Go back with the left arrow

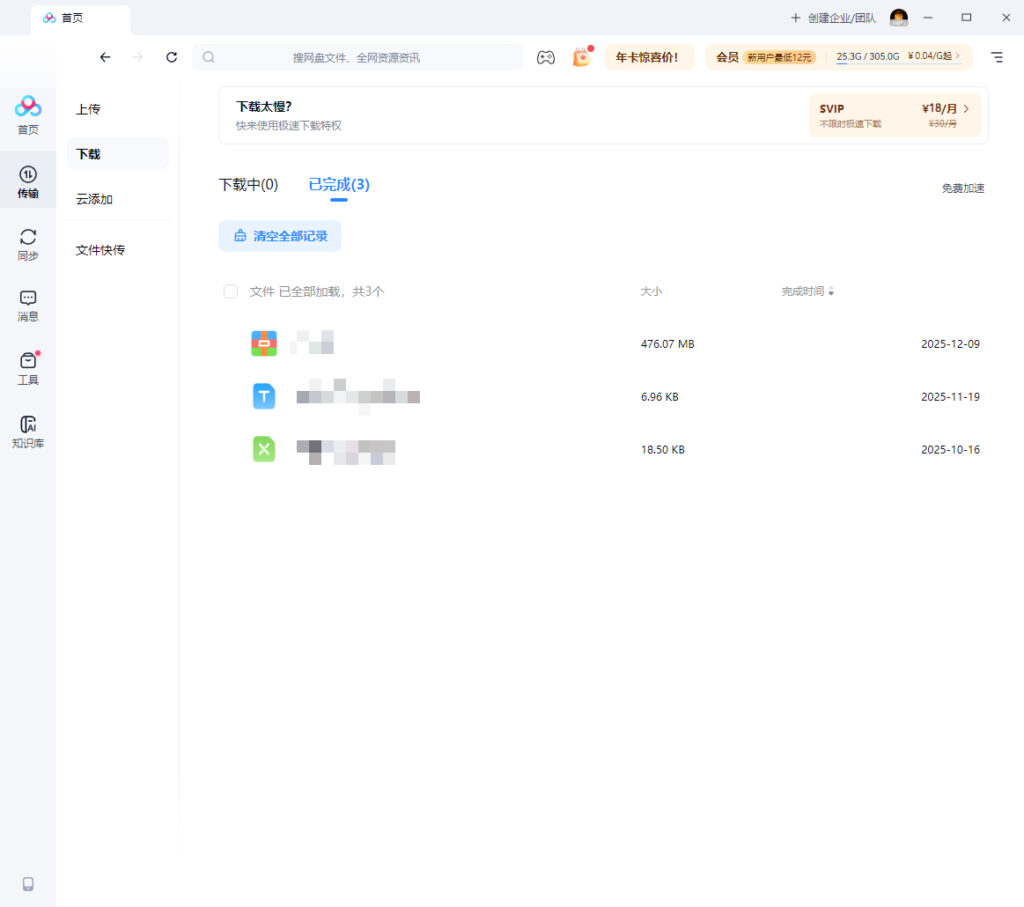[105, 57]
